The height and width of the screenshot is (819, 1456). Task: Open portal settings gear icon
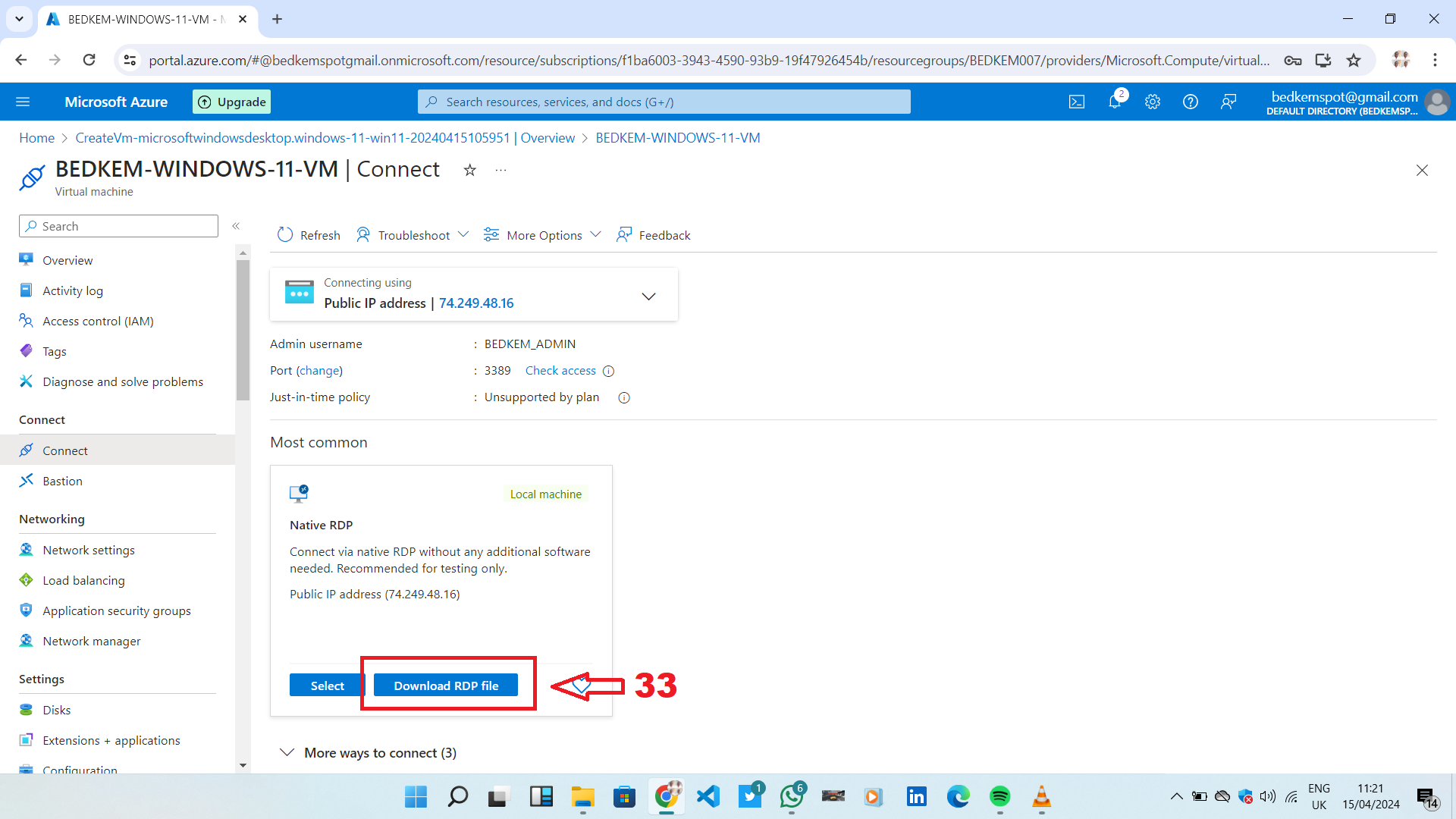1153,102
